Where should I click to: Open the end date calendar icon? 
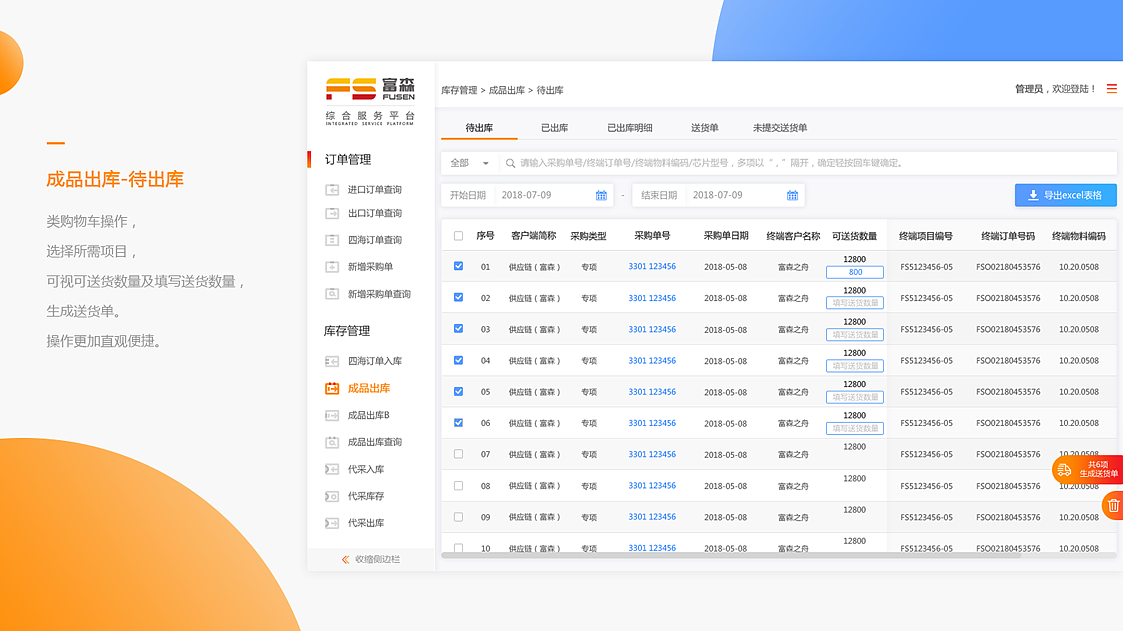[x=792, y=195]
